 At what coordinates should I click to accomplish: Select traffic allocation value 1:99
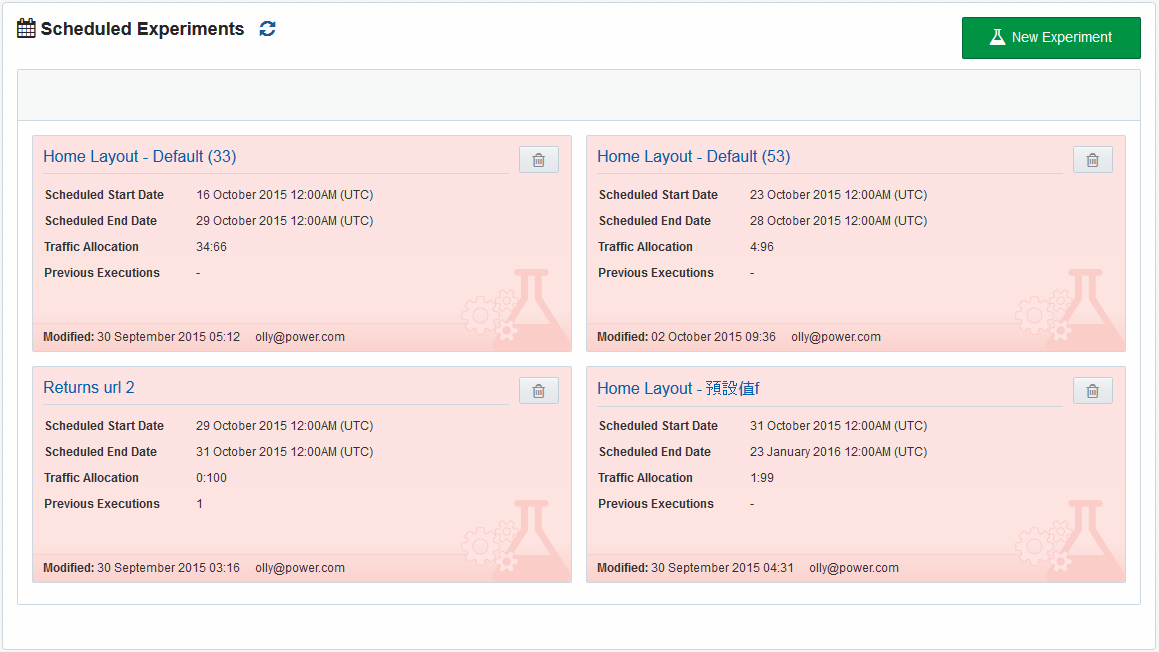[762, 478]
